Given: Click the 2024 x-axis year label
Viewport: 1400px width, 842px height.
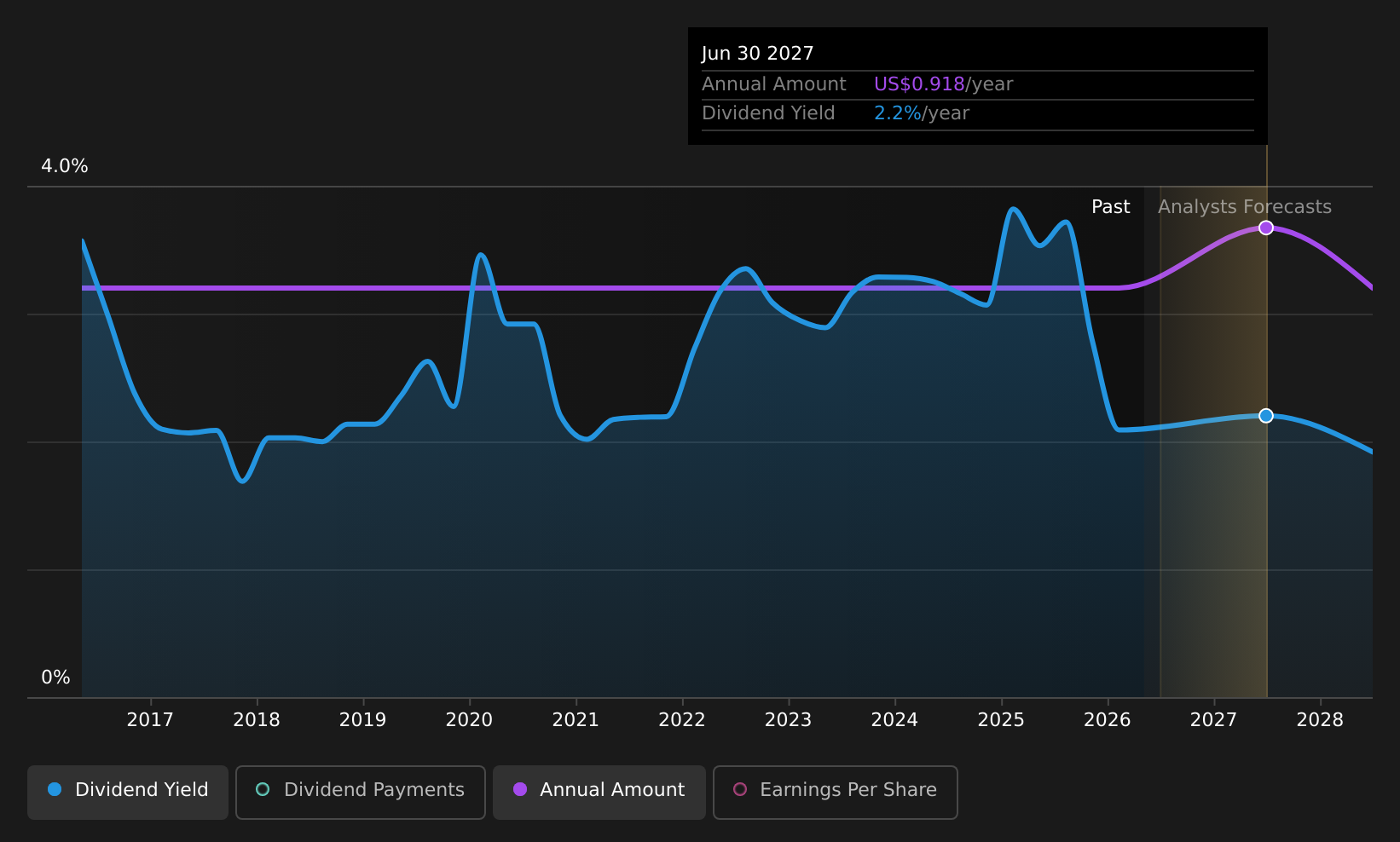Looking at the screenshot, I should tap(894, 720).
